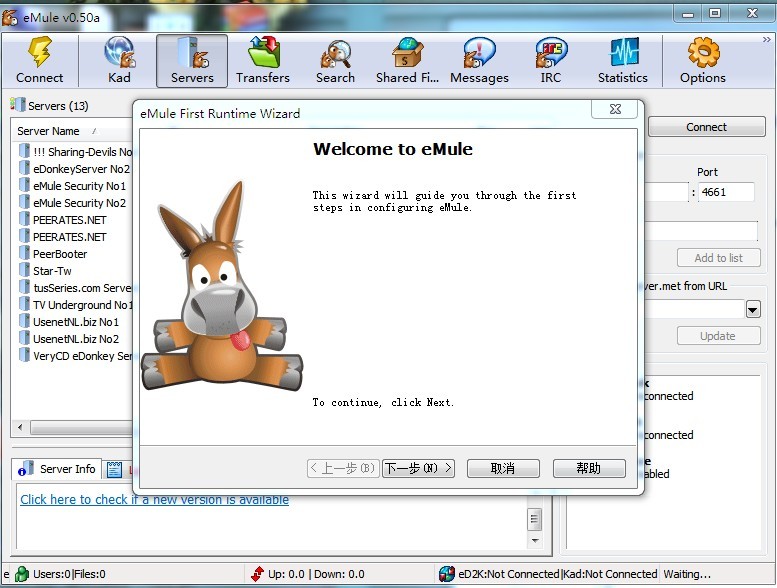Click the eMule title bar app icon
777x588 pixels.
click(10, 18)
